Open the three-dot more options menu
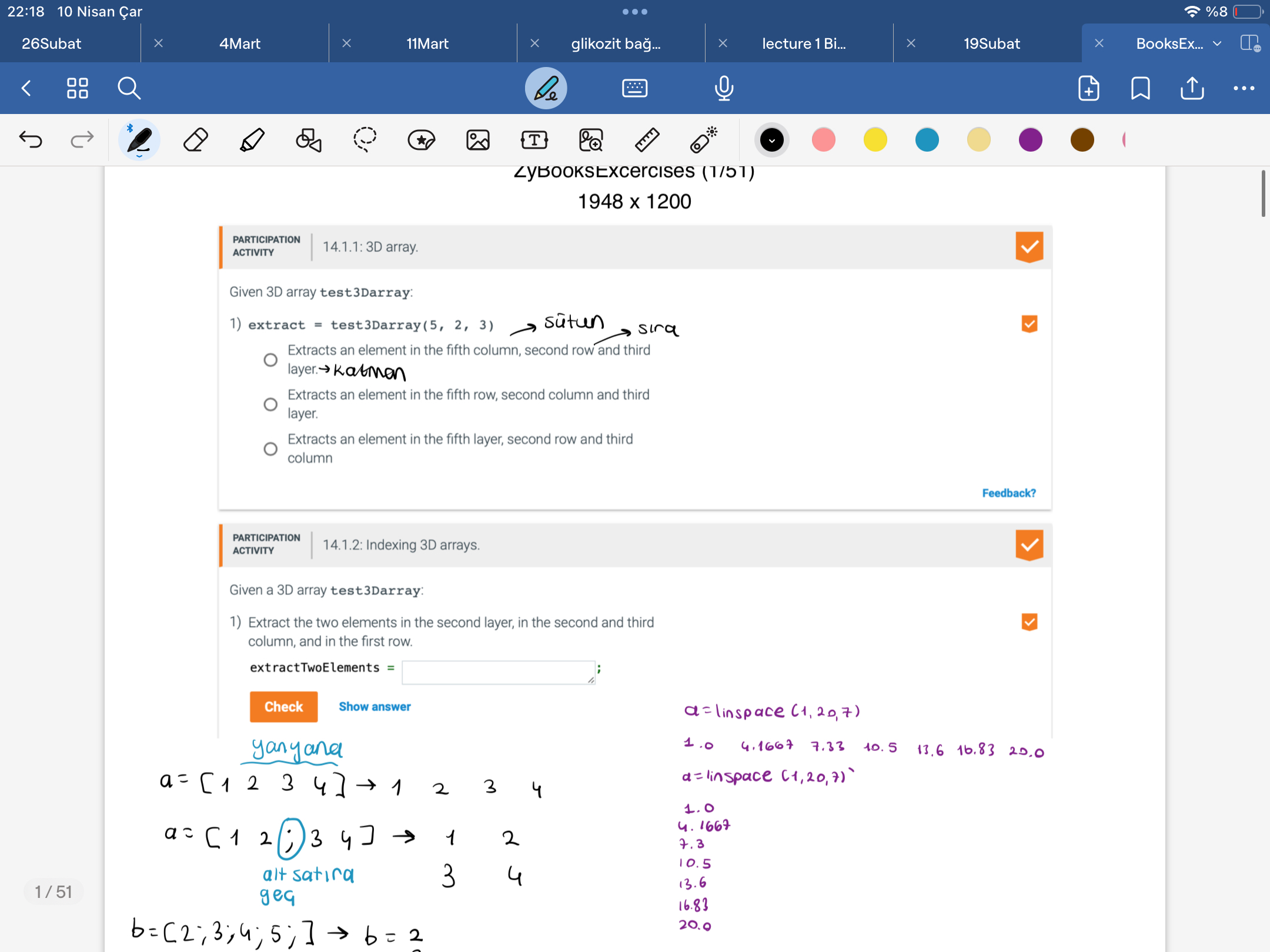The height and width of the screenshot is (952, 1270). click(1244, 88)
